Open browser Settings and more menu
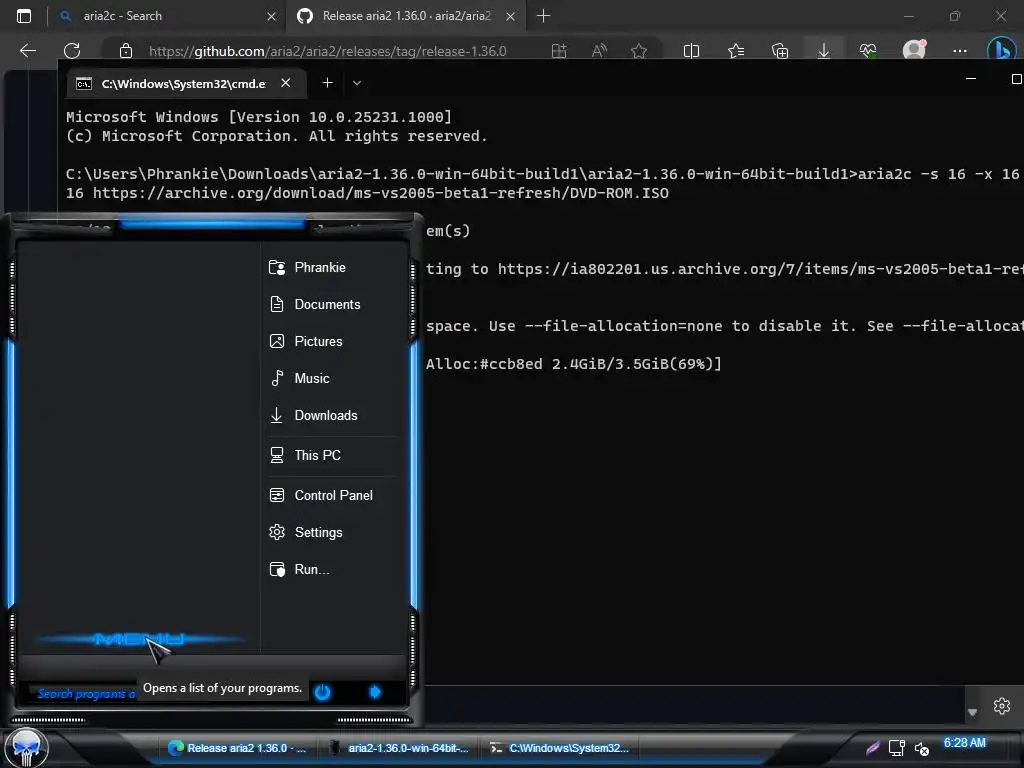The height and width of the screenshot is (768, 1024). (959, 51)
